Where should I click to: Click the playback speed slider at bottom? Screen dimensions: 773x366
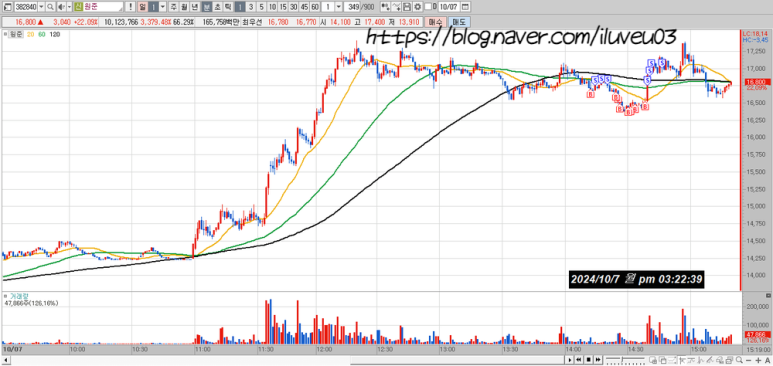626,360
